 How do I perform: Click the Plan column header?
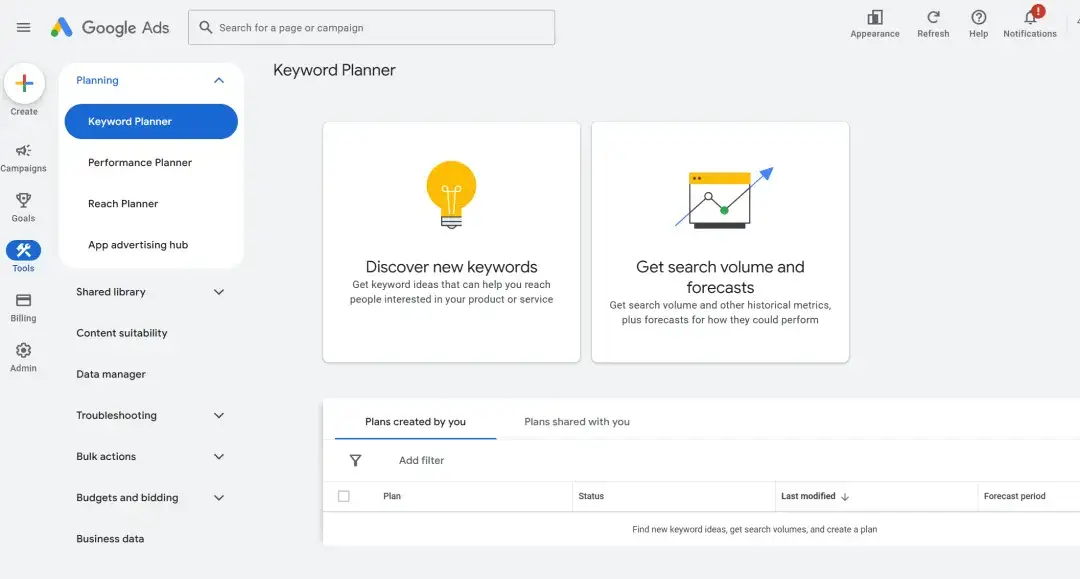coord(392,496)
